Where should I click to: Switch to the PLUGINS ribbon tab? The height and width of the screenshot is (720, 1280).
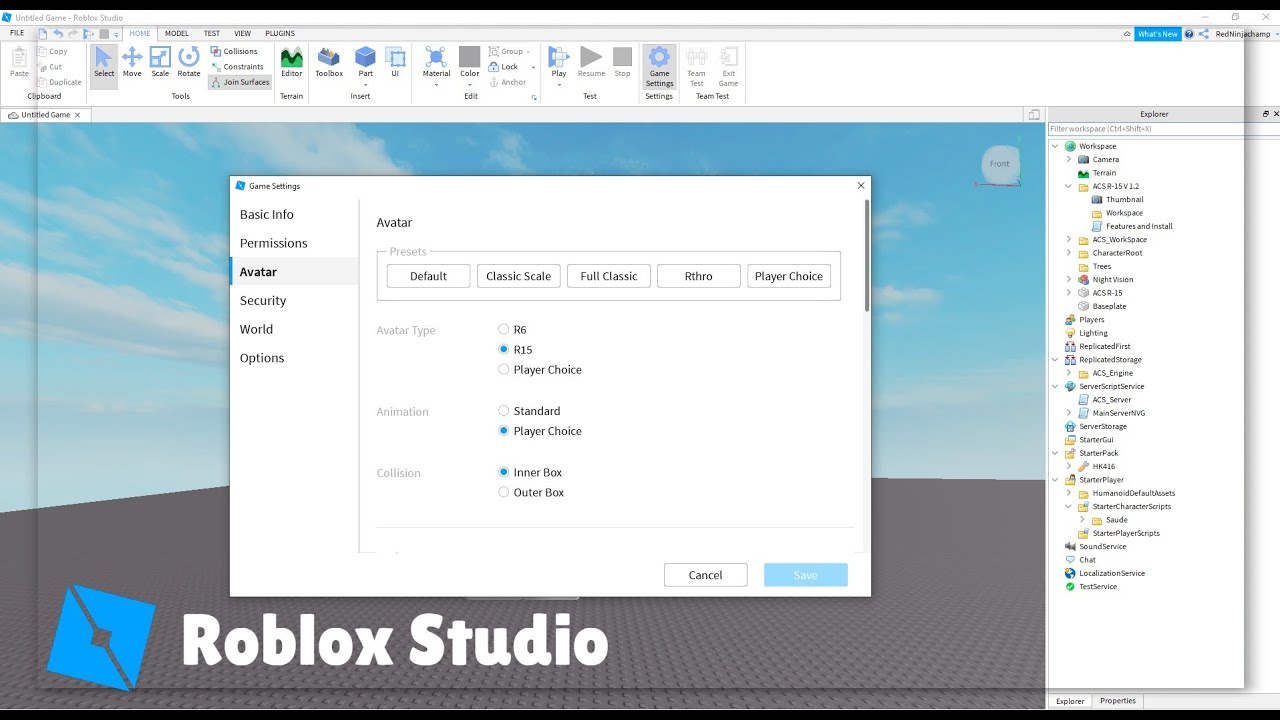click(280, 33)
